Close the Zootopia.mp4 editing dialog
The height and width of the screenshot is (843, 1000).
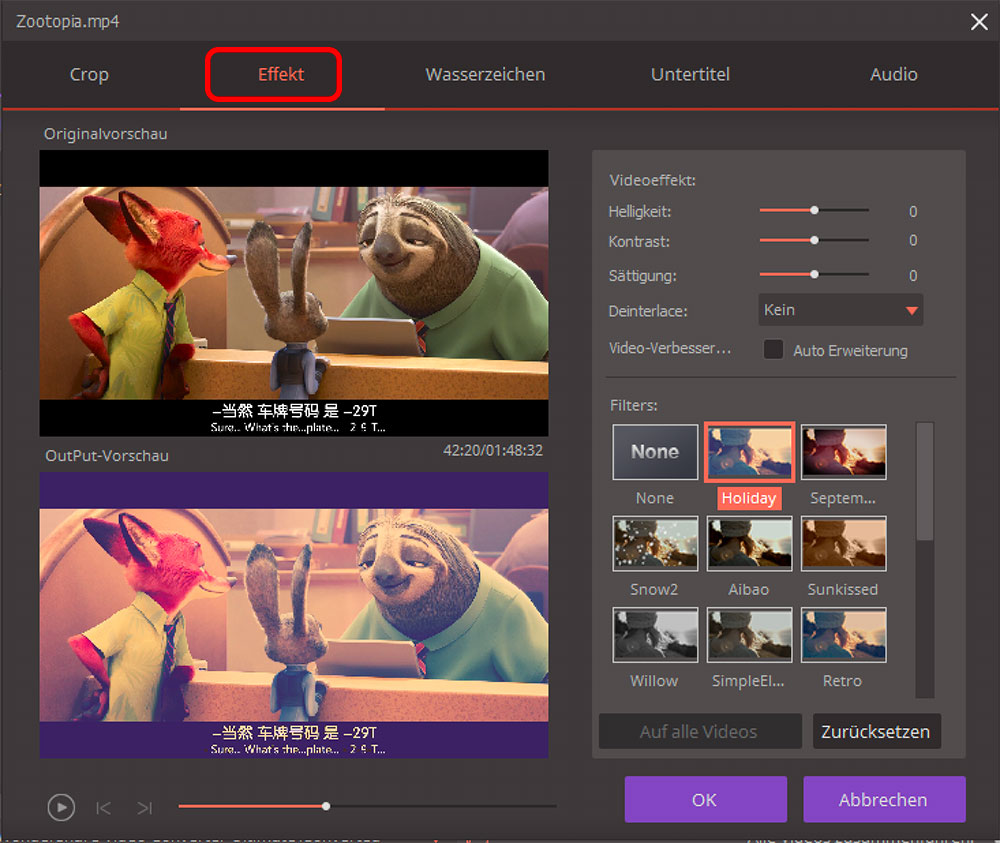click(x=979, y=22)
